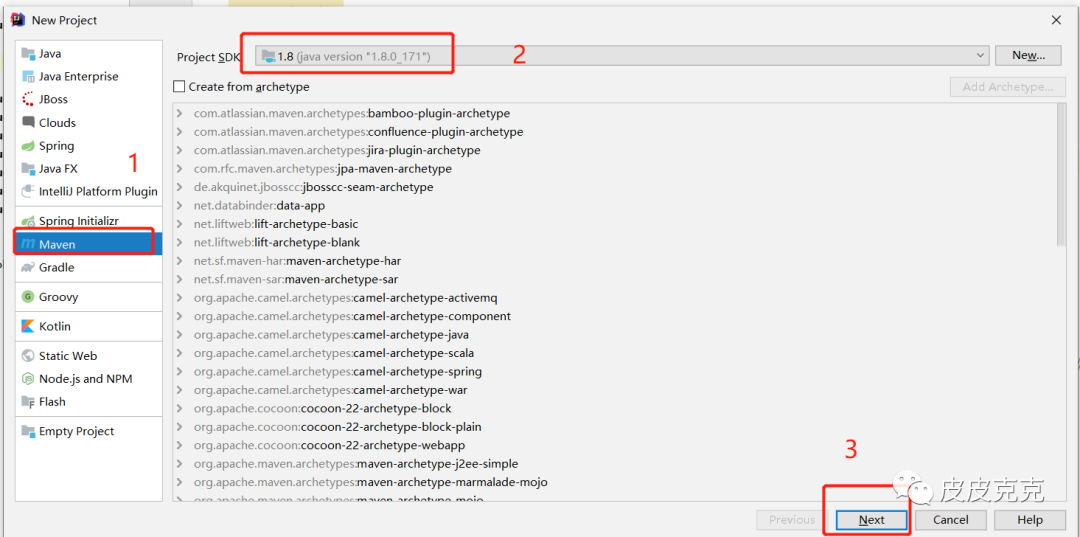This screenshot has height=537, width=1080.
Task: Expand bamboo-plugin-archetype node
Action: pos(180,113)
